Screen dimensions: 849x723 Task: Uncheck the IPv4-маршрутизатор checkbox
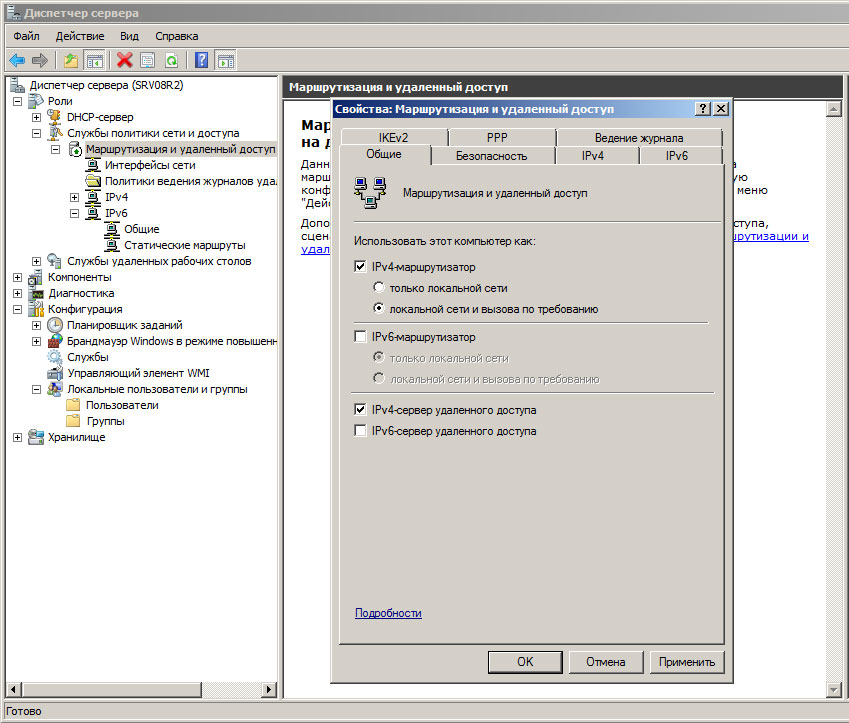[x=361, y=267]
